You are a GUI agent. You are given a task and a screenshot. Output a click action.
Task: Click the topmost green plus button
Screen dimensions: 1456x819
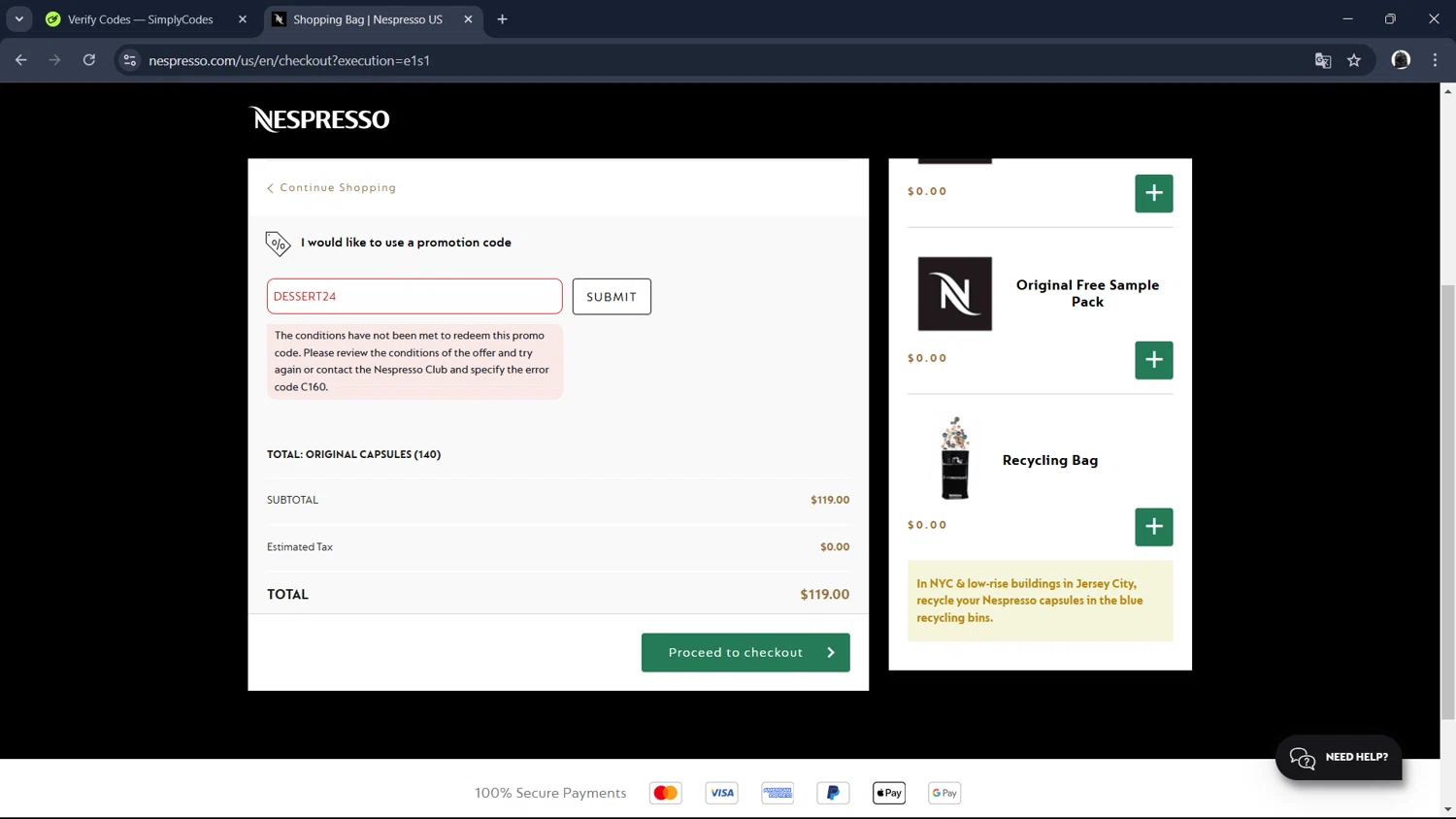pyautogui.click(x=1153, y=193)
